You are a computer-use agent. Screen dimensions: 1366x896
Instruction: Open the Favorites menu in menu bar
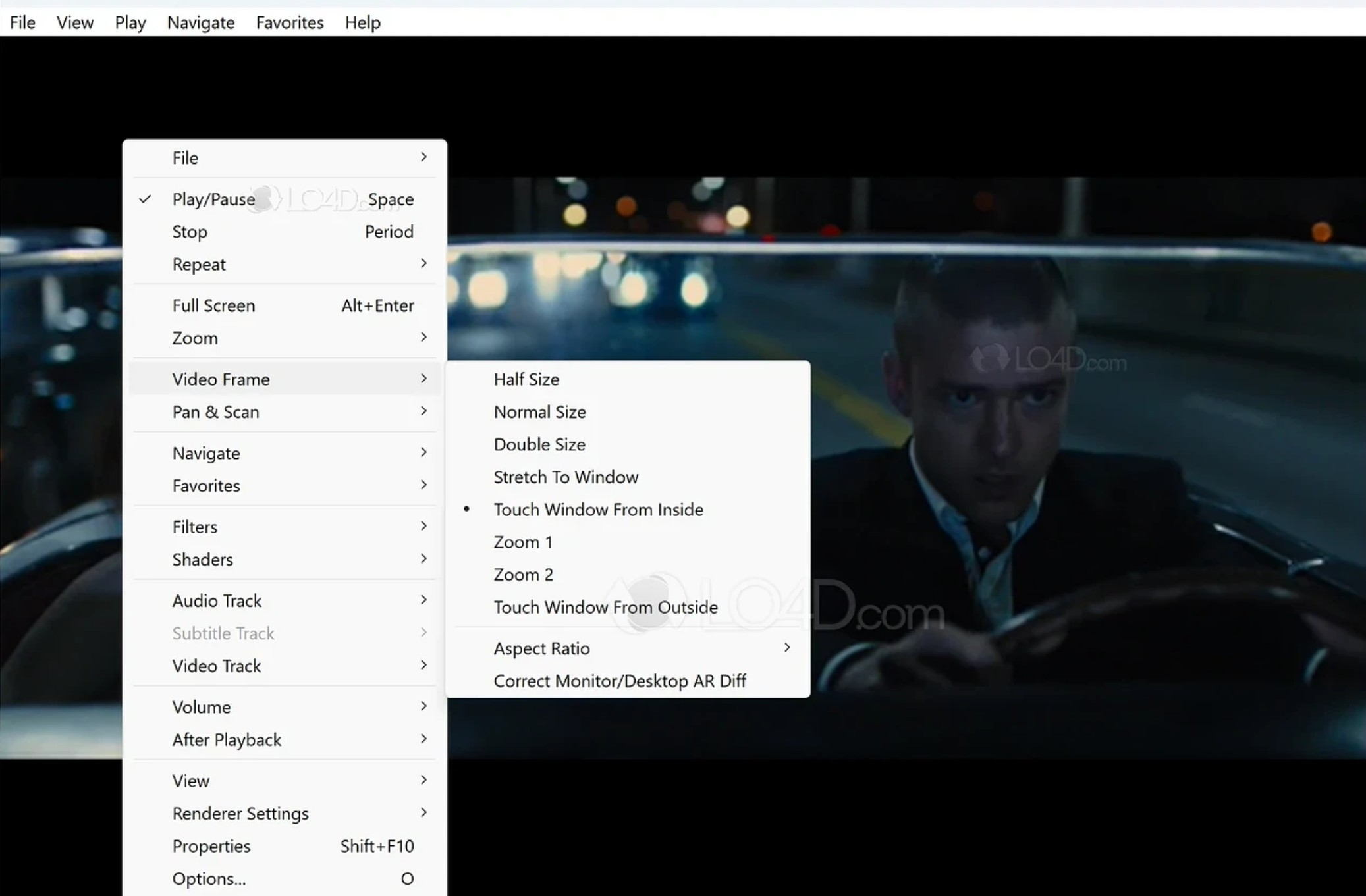(x=290, y=22)
